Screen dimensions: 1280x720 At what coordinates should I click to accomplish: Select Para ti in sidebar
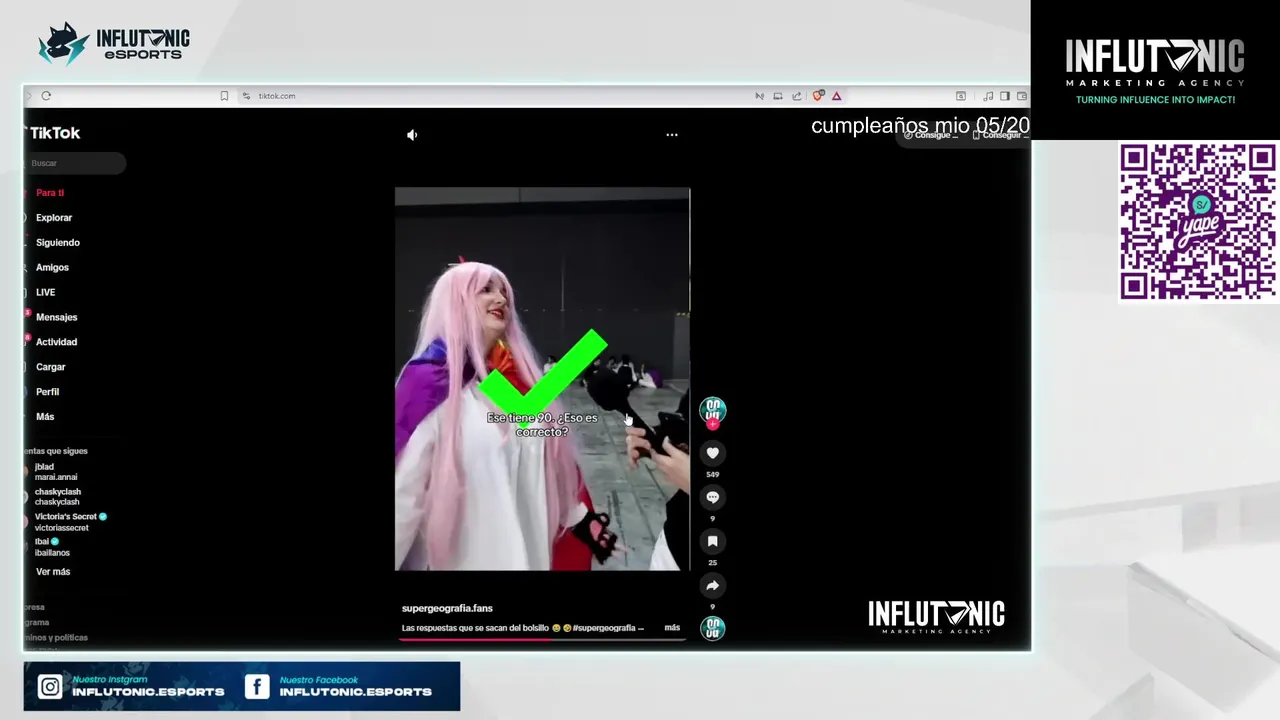50,192
